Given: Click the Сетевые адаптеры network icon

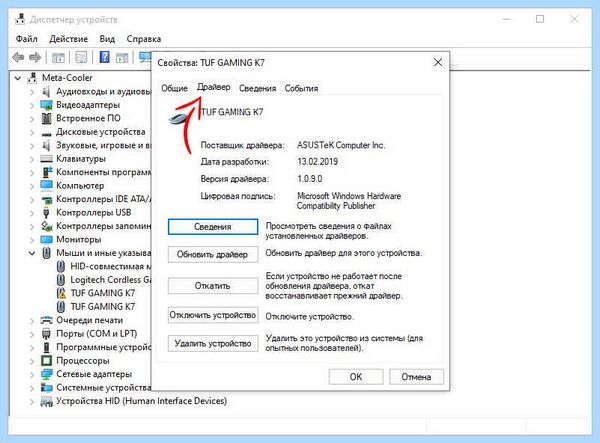Looking at the screenshot, I should [46, 374].
